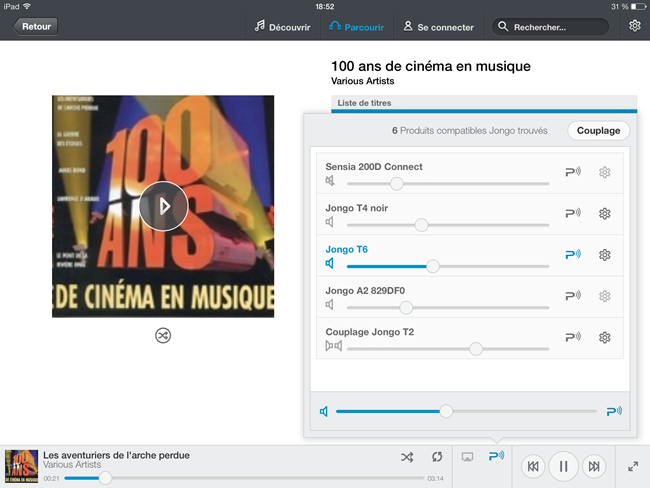This screenshot has height=488, width=650.
Task: Pause the current track
Action: pos(563,466)
